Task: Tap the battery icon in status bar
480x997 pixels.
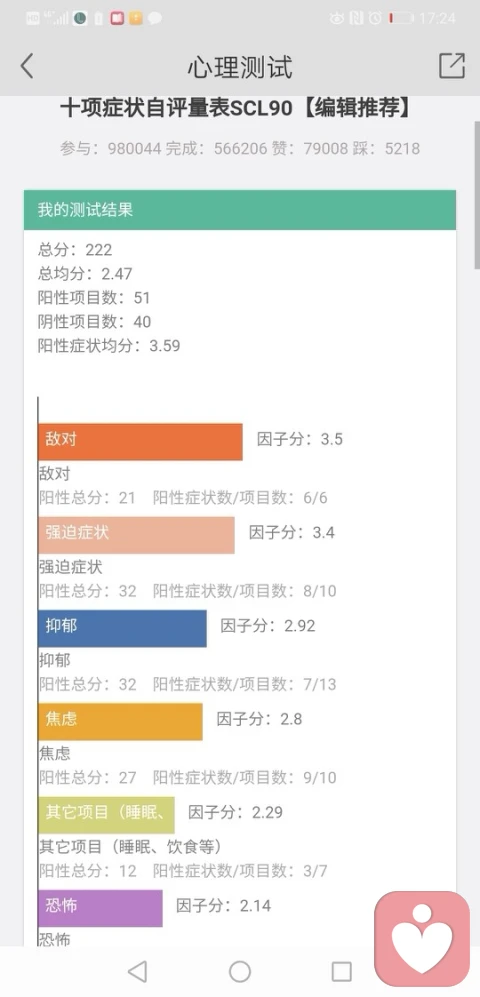Action: [x=401, y=18]
